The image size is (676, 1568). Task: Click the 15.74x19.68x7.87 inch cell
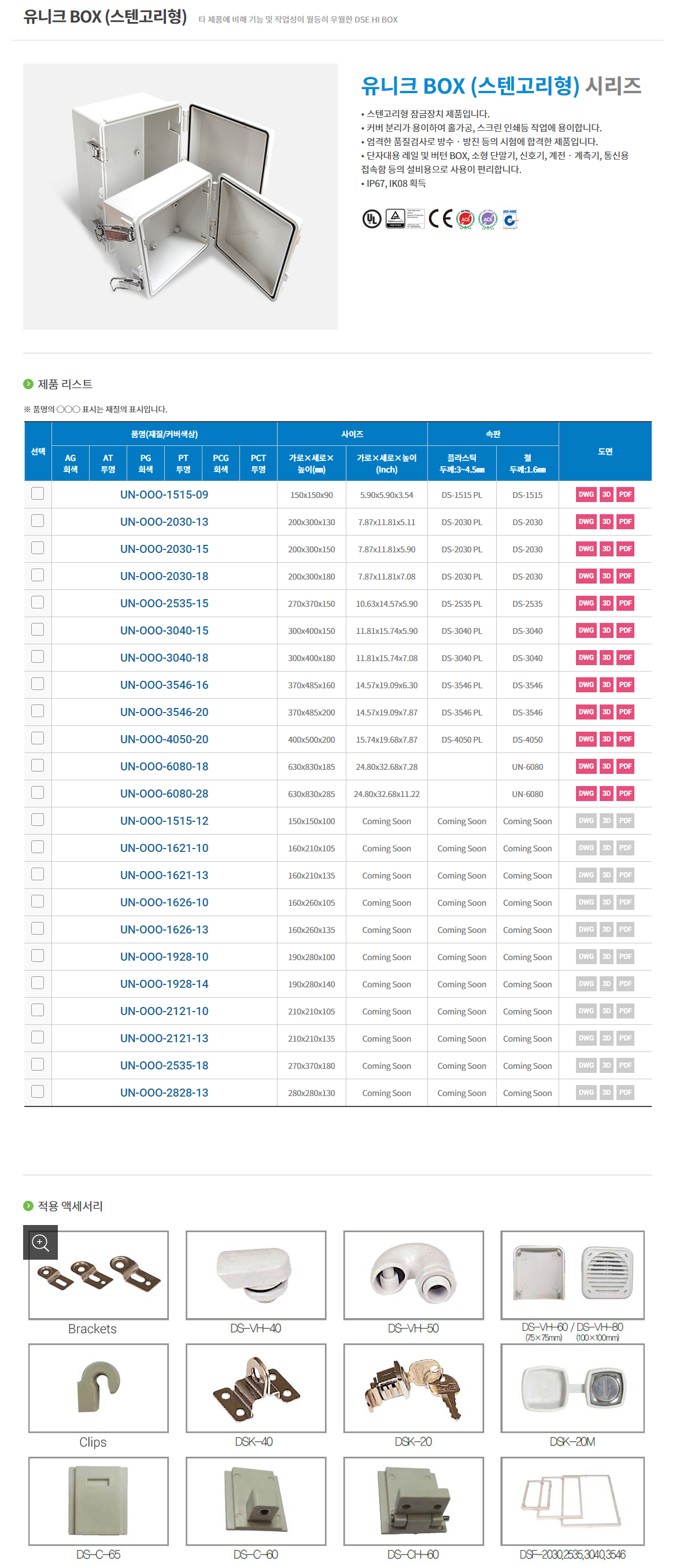[x=386, y=740]
